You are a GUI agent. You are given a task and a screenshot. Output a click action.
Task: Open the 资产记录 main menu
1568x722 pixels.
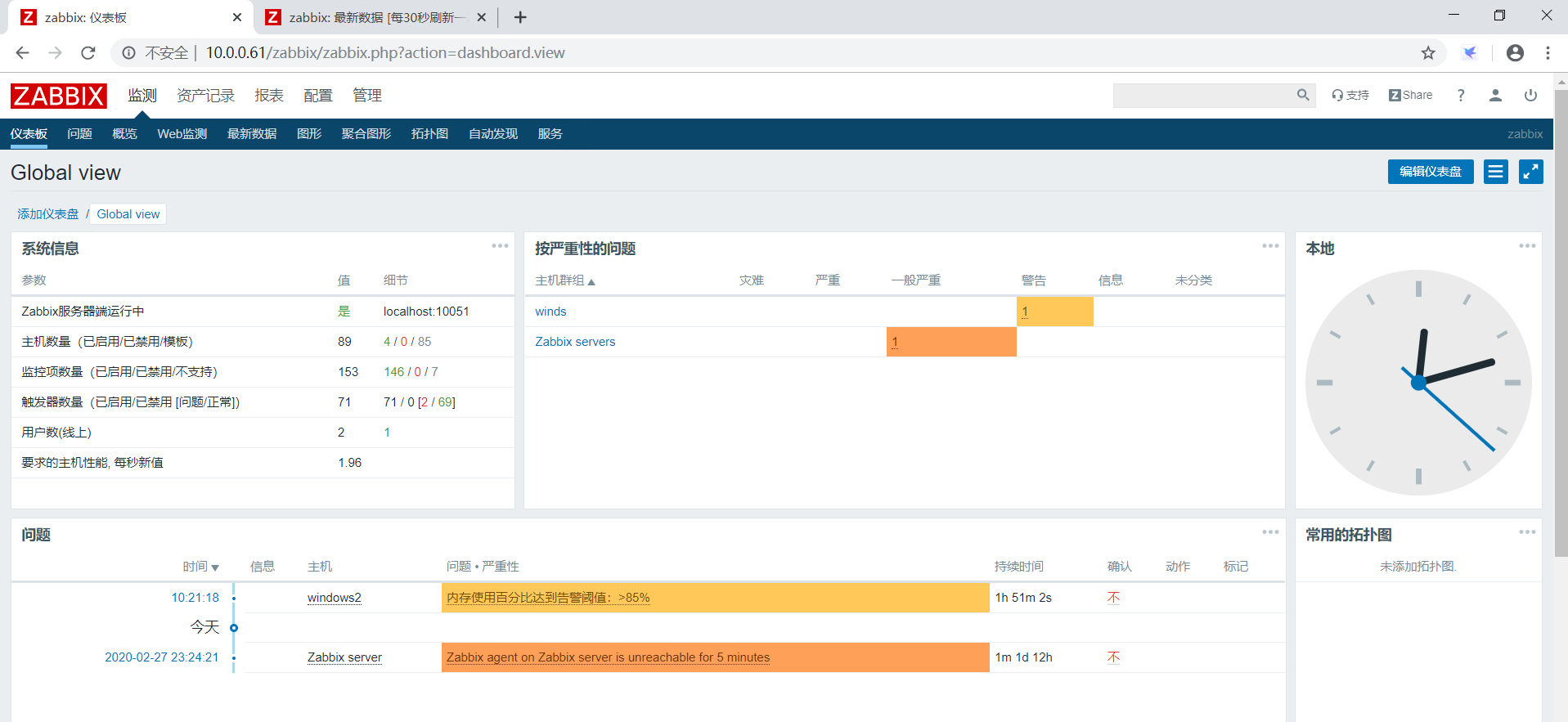click(205, 96)
